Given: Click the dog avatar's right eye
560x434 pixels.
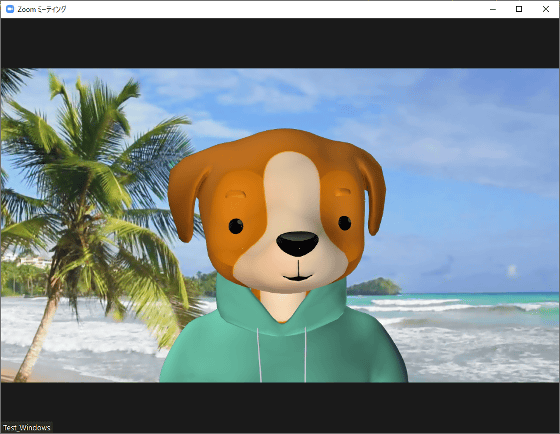Looking at the screenshot, I should tap(345, 223).
